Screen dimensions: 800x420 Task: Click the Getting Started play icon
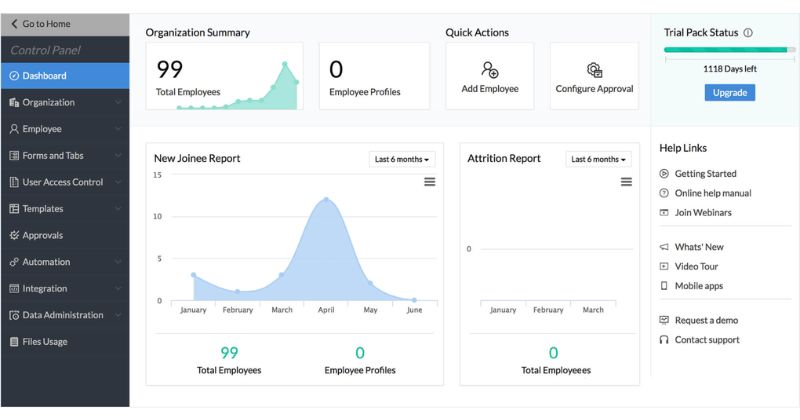click(x=664, y=174)
